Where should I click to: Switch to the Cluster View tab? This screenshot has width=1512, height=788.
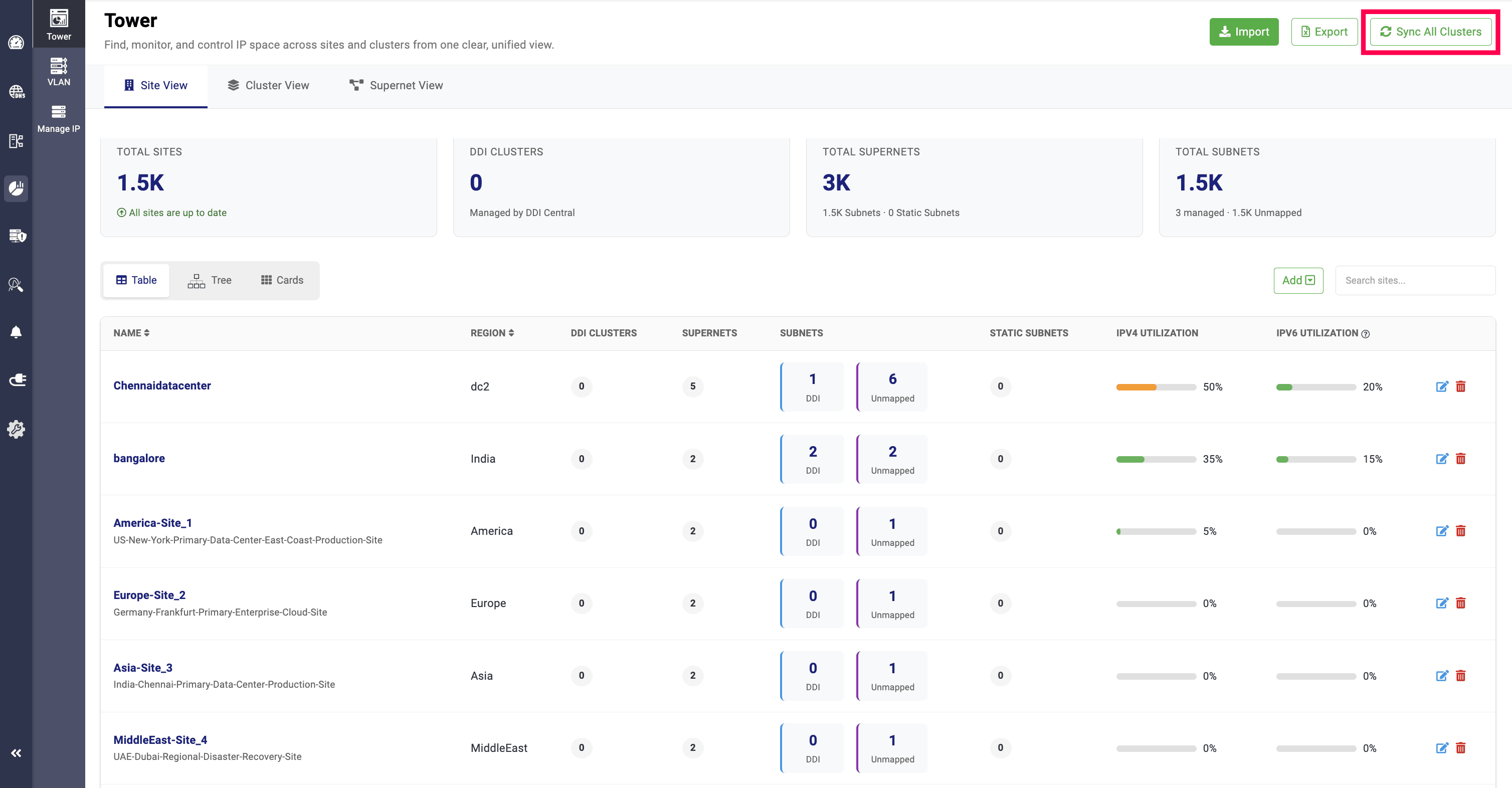point(268,86)
